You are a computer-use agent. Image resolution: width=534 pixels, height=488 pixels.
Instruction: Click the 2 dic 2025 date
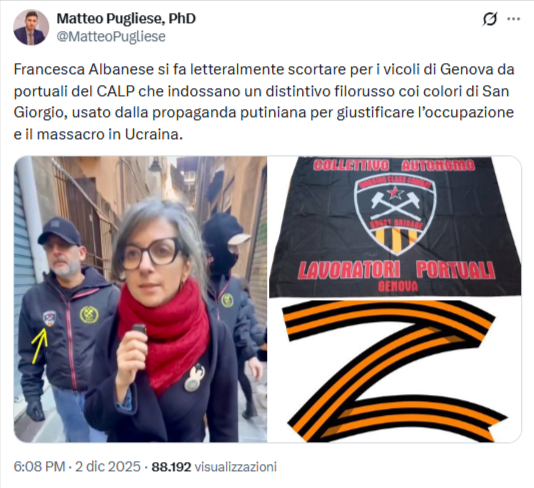click(108, 466)
